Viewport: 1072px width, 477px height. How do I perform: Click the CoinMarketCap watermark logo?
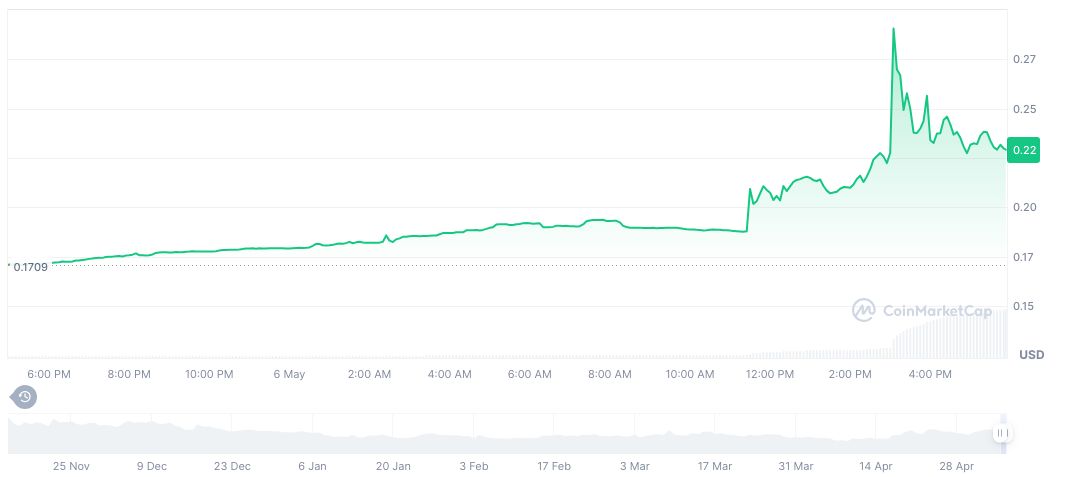[921, 311]
